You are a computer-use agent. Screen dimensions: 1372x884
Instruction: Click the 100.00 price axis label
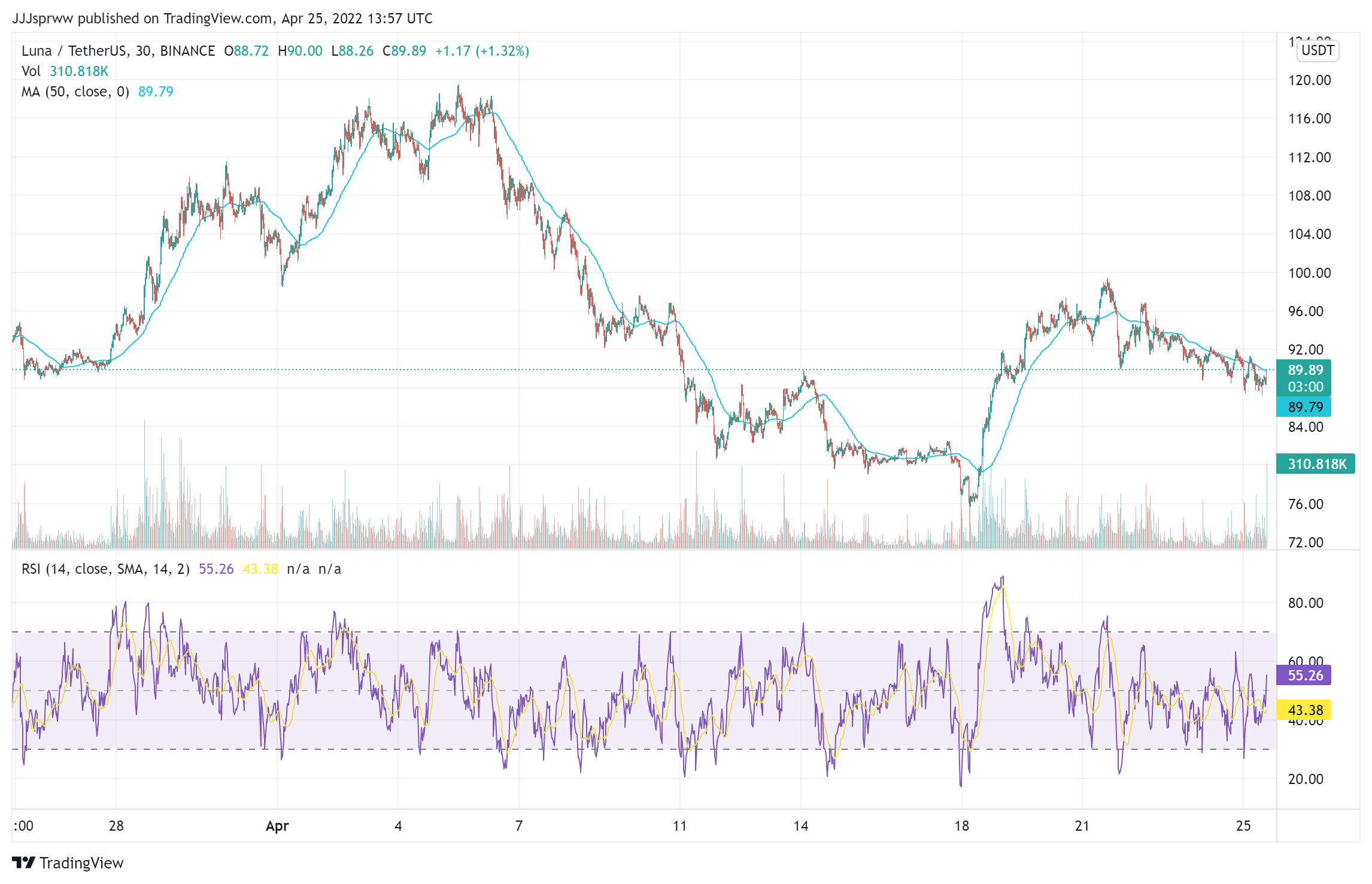[x=1309, y=273]
